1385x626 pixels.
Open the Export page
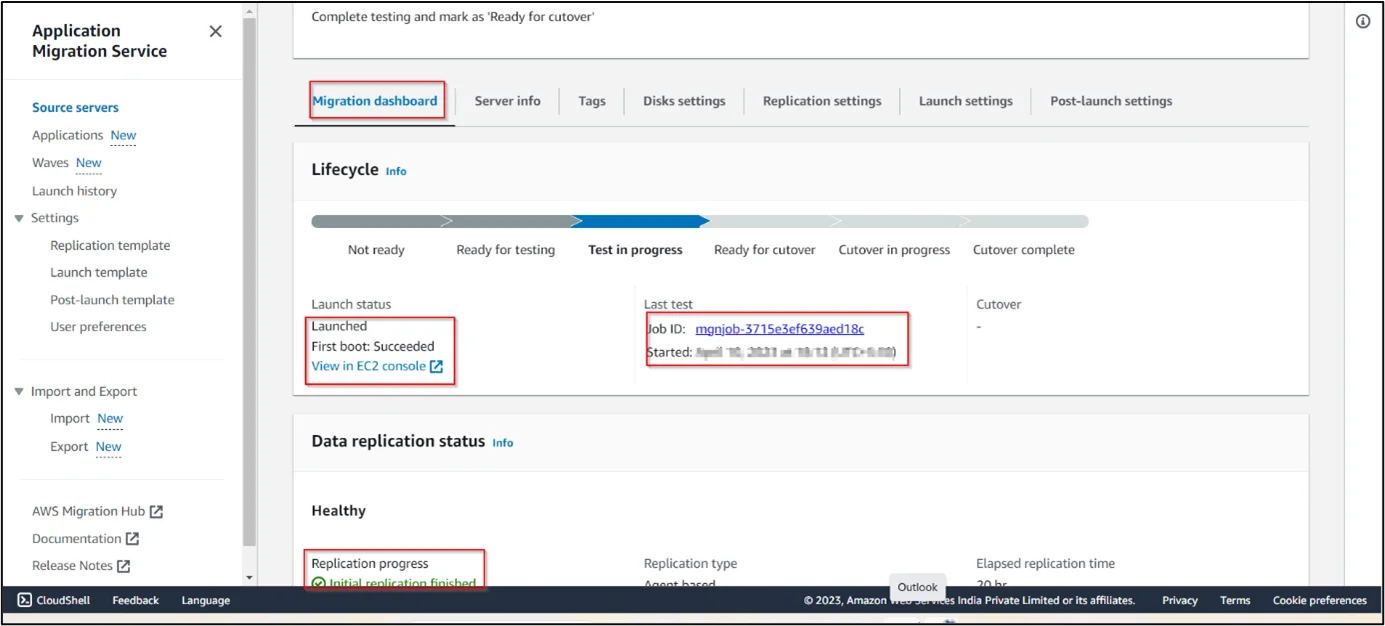[x=69, y=447]
